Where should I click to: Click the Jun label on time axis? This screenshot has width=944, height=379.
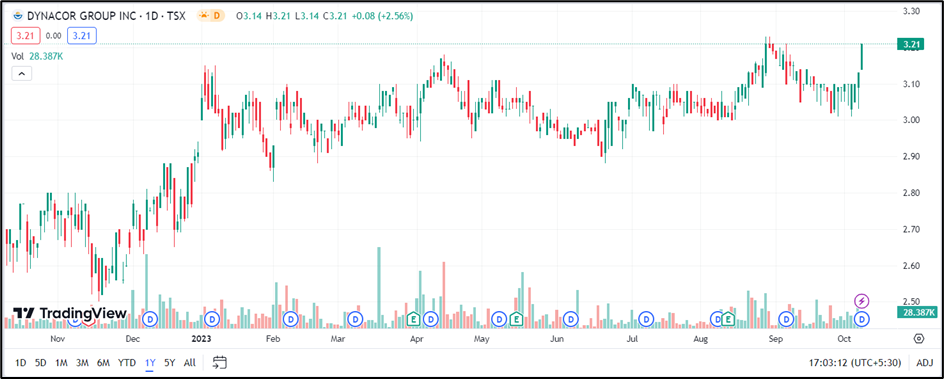(557, 339)
